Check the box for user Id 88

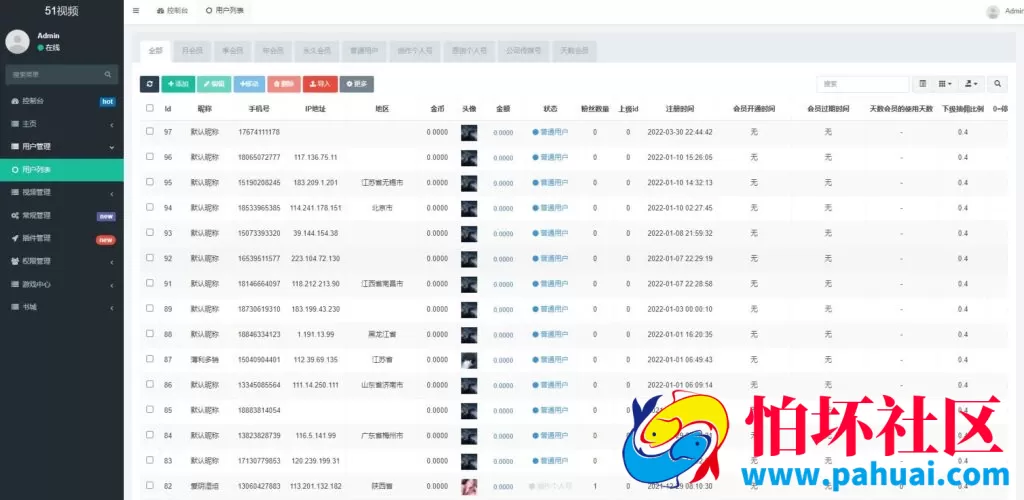(150, 334)
